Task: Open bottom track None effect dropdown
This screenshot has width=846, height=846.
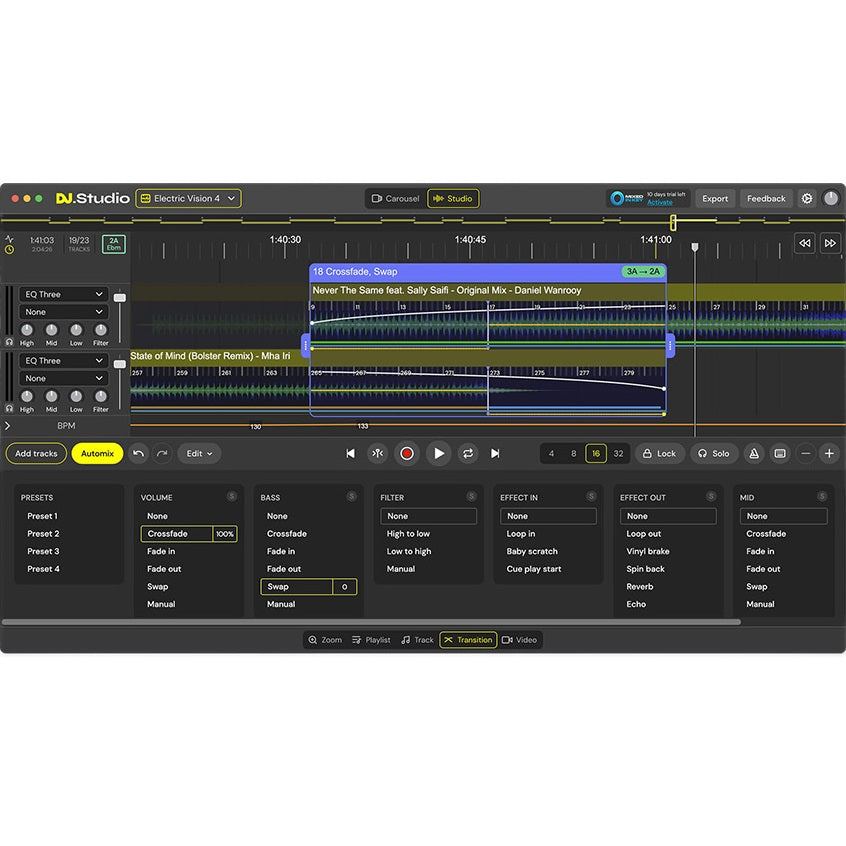Action: 64,378
